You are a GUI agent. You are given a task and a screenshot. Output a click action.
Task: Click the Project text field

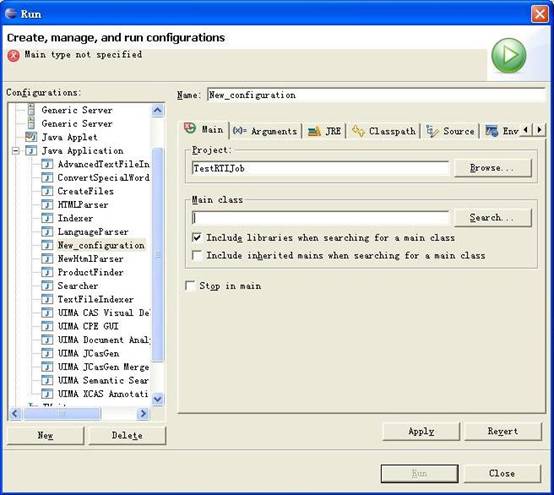tap(321, 168)
